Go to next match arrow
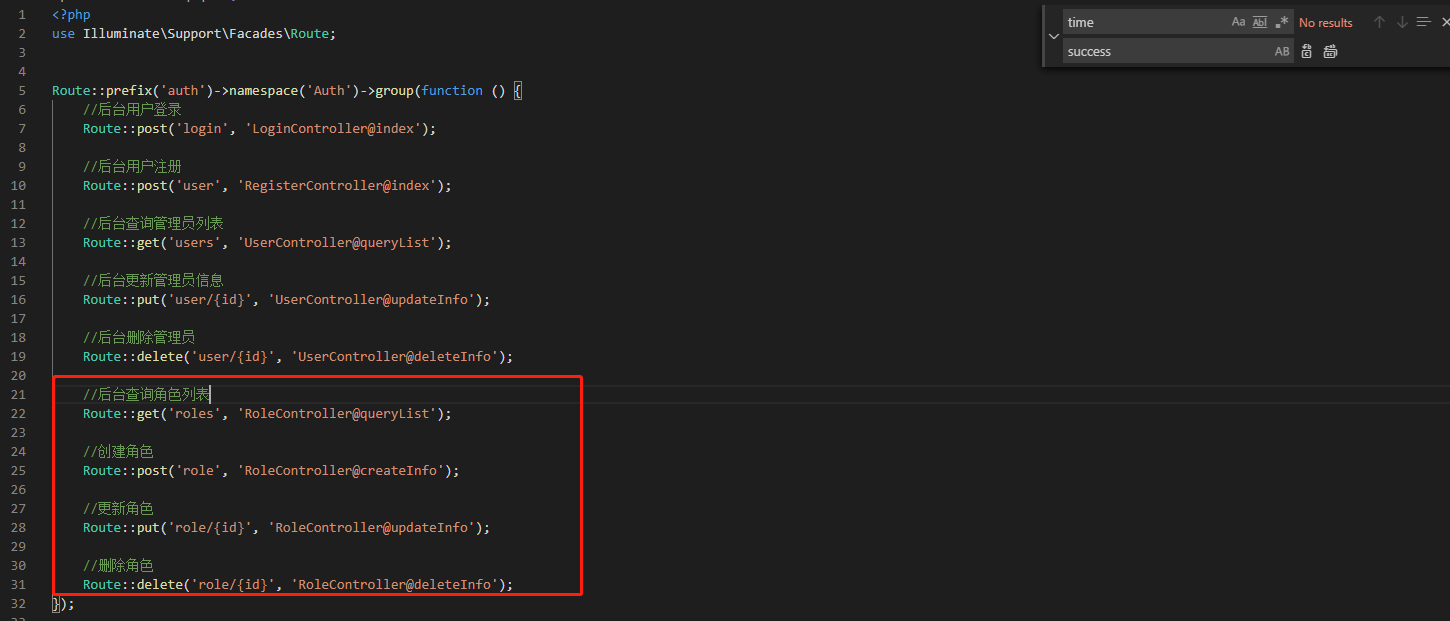Image resolution: width=1450 pixels, height=621 pixels. [1402, 22]
